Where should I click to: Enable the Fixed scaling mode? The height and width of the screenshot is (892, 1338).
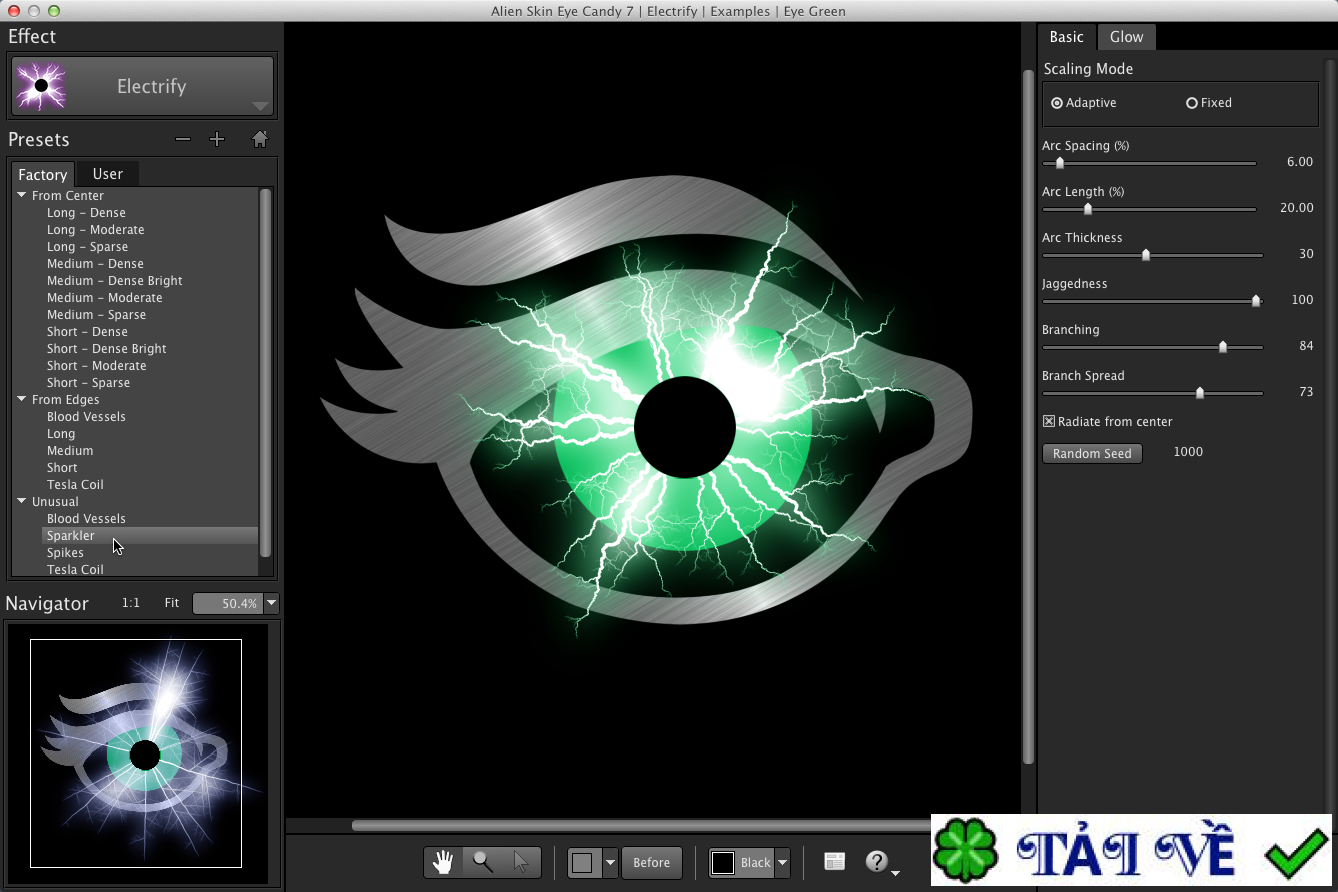(x=1192, y=102)
